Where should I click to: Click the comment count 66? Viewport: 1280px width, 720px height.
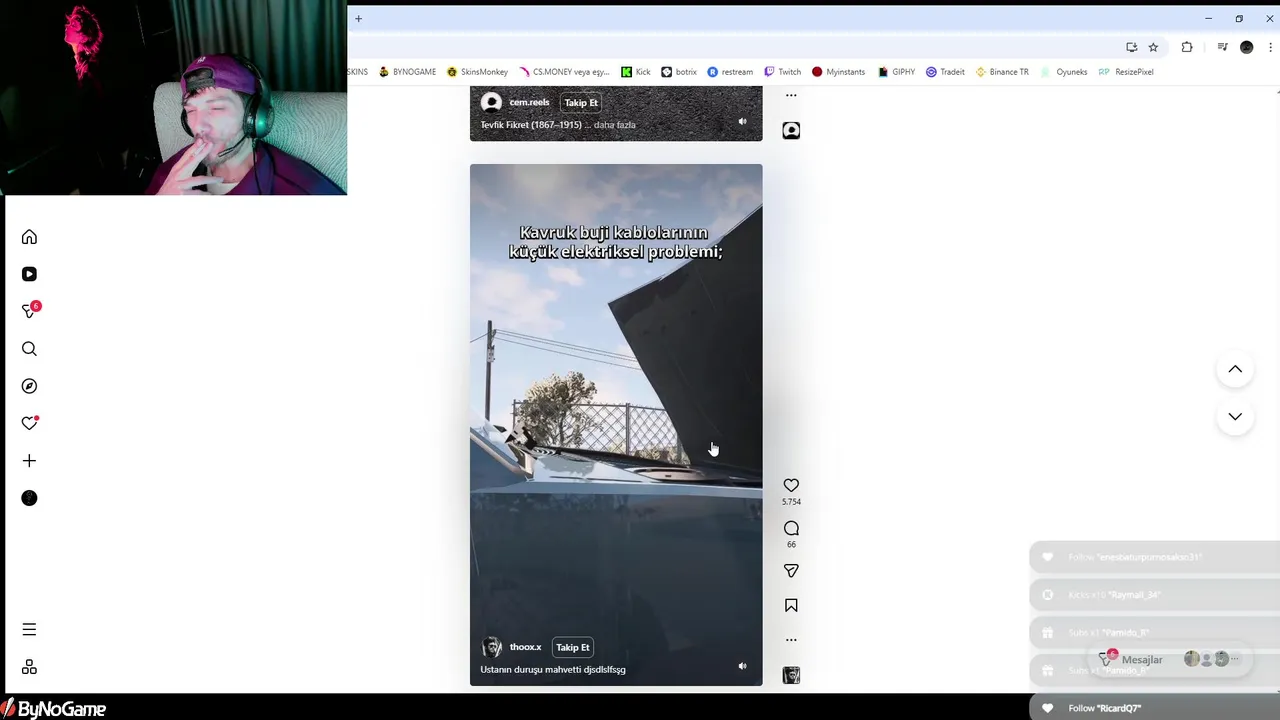coord(791,545)
